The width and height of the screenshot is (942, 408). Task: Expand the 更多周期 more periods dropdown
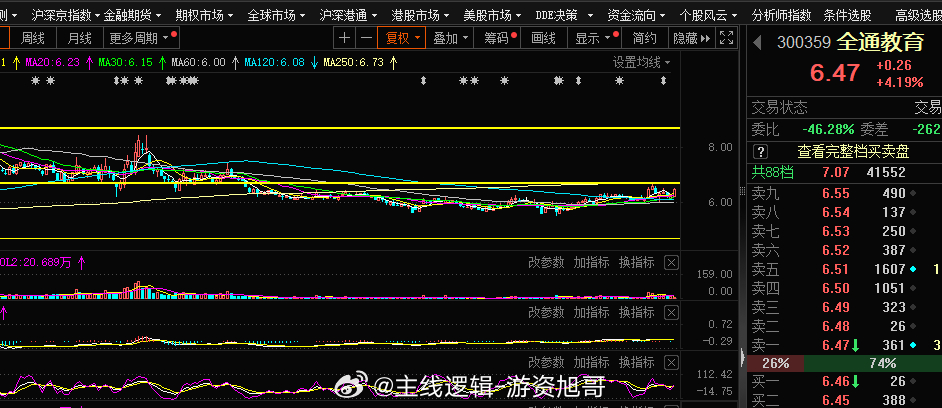coord(141,38)
